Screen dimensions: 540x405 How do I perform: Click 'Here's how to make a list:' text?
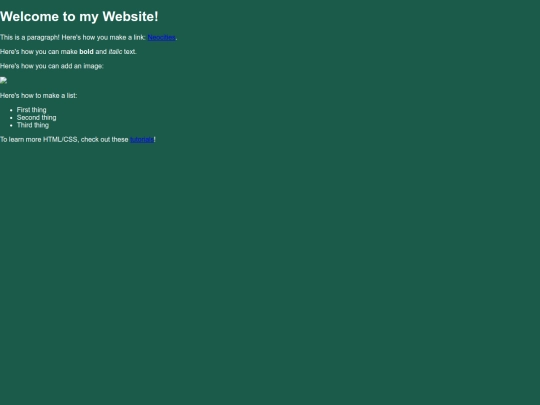pos(39,95)
